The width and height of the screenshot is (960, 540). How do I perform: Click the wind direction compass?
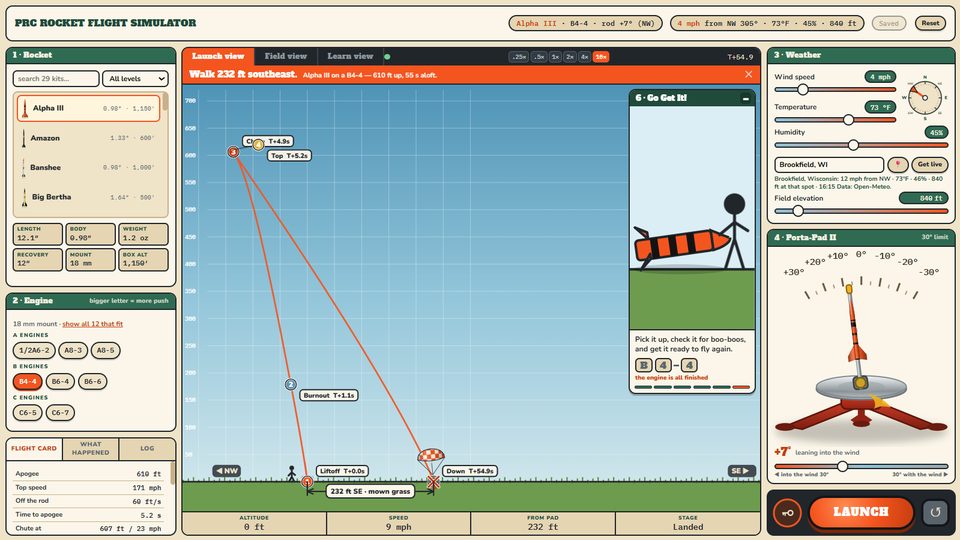coord(924,97)
